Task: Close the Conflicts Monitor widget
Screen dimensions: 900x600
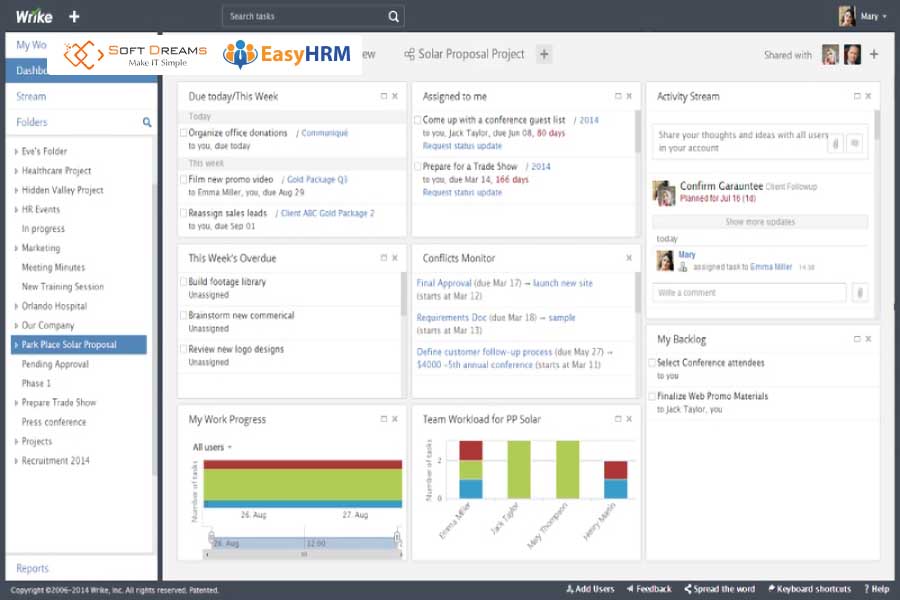Action: [x=629, y=258]
